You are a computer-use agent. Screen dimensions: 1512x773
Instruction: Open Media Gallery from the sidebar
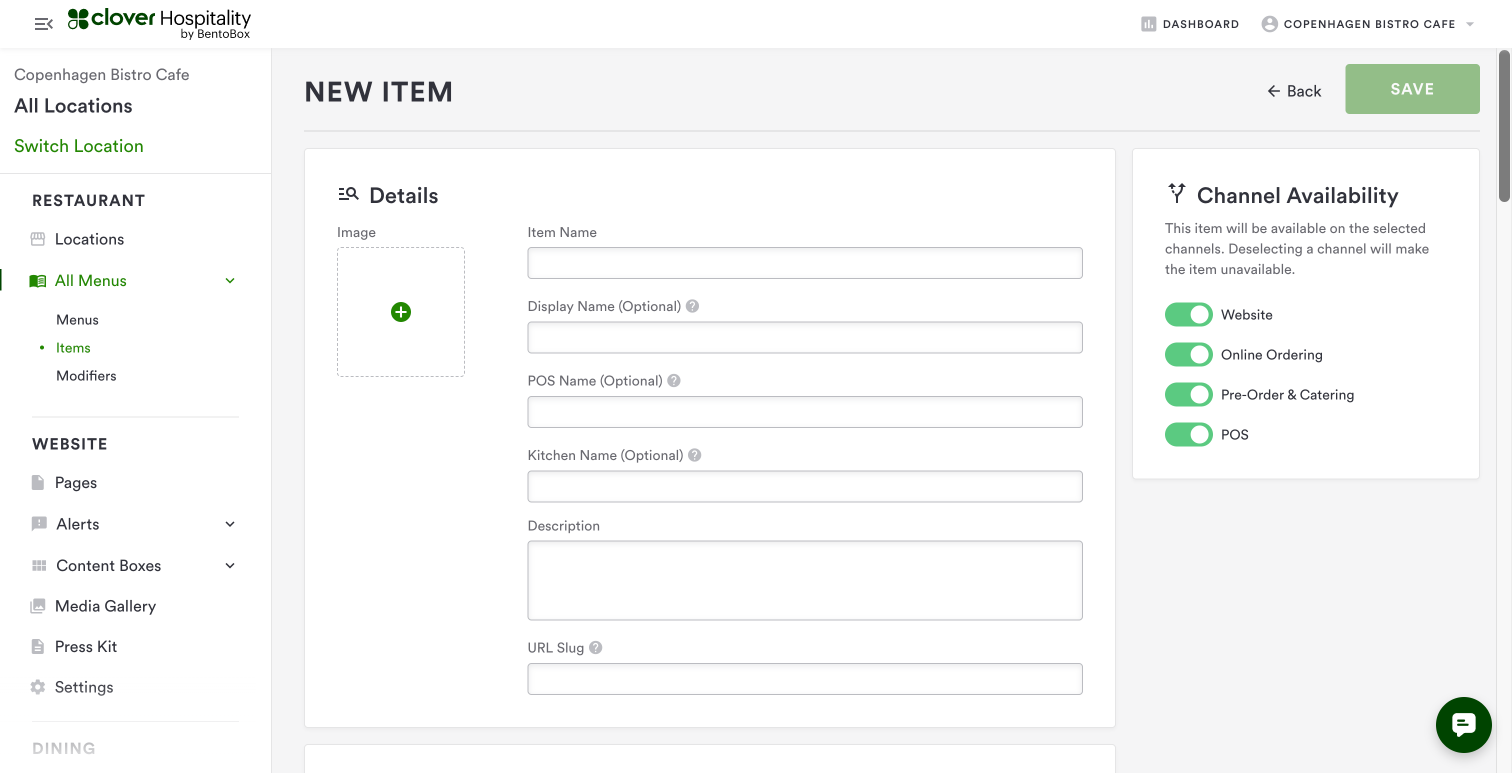tap(105, 606)
